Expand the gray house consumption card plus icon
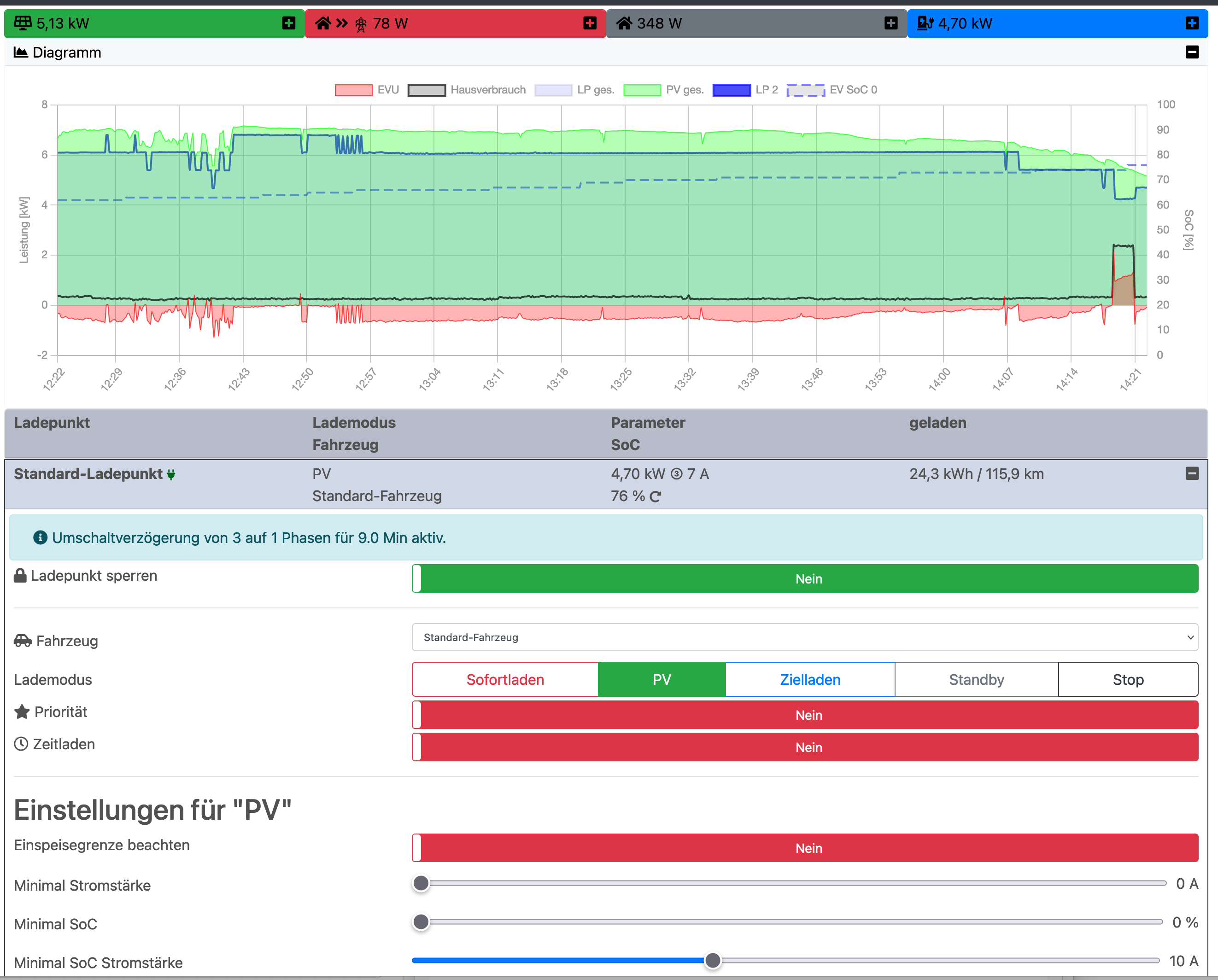Image resolution: width=1218 pixels, height=980 pixels. [x=891, y=23]
